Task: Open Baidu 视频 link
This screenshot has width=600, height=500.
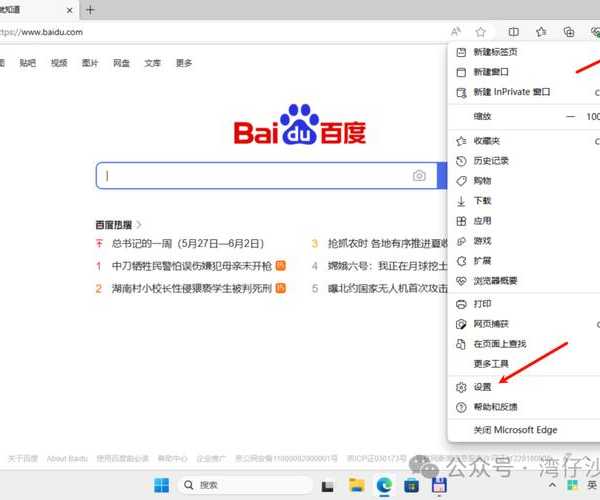Action: pos(59,63)
